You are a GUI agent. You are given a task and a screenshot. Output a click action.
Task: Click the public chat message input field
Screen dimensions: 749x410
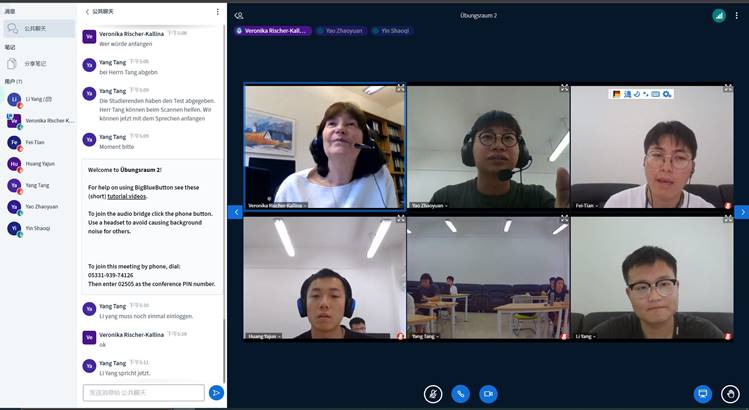point(143,393)
